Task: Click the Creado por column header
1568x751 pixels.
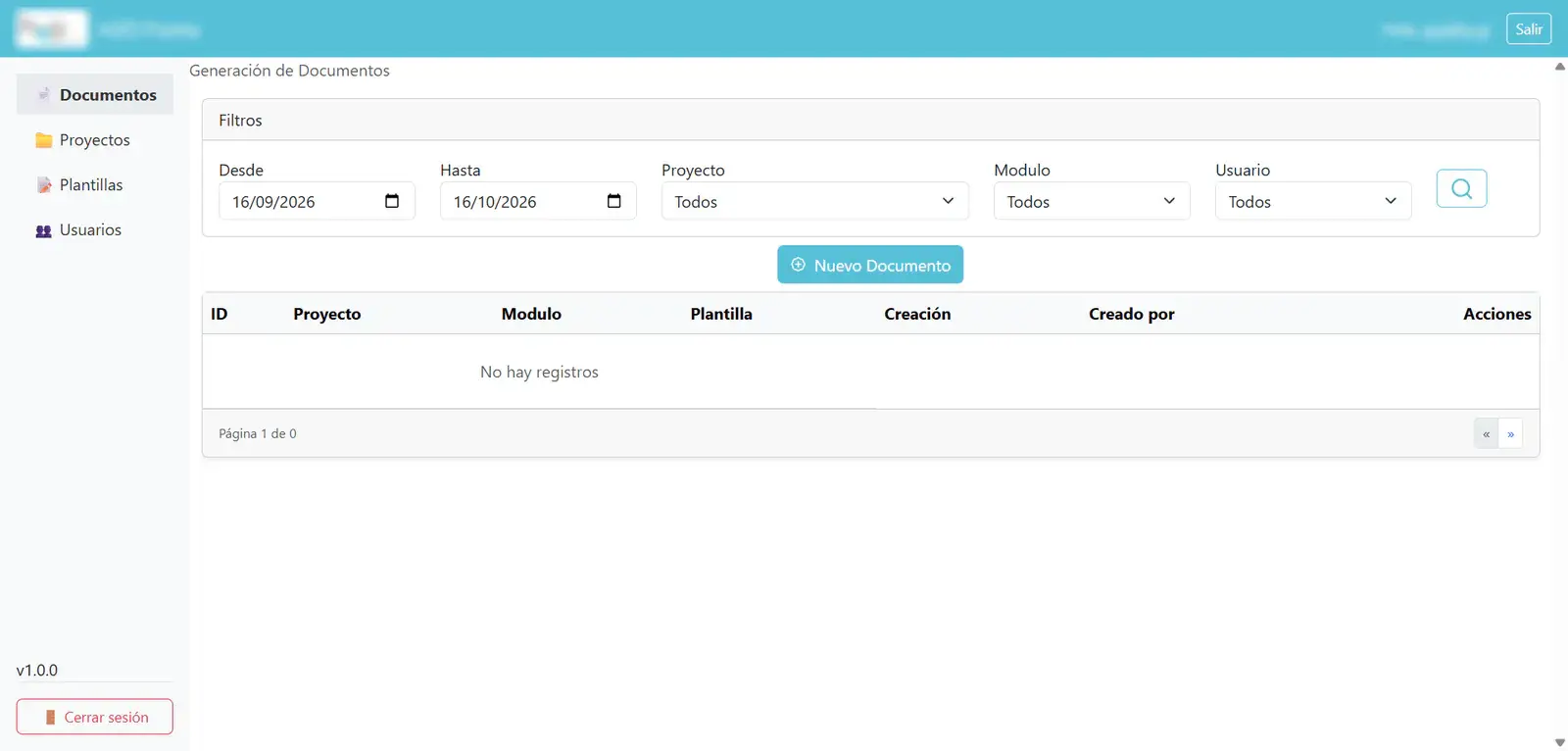Action: (1132, 314)
